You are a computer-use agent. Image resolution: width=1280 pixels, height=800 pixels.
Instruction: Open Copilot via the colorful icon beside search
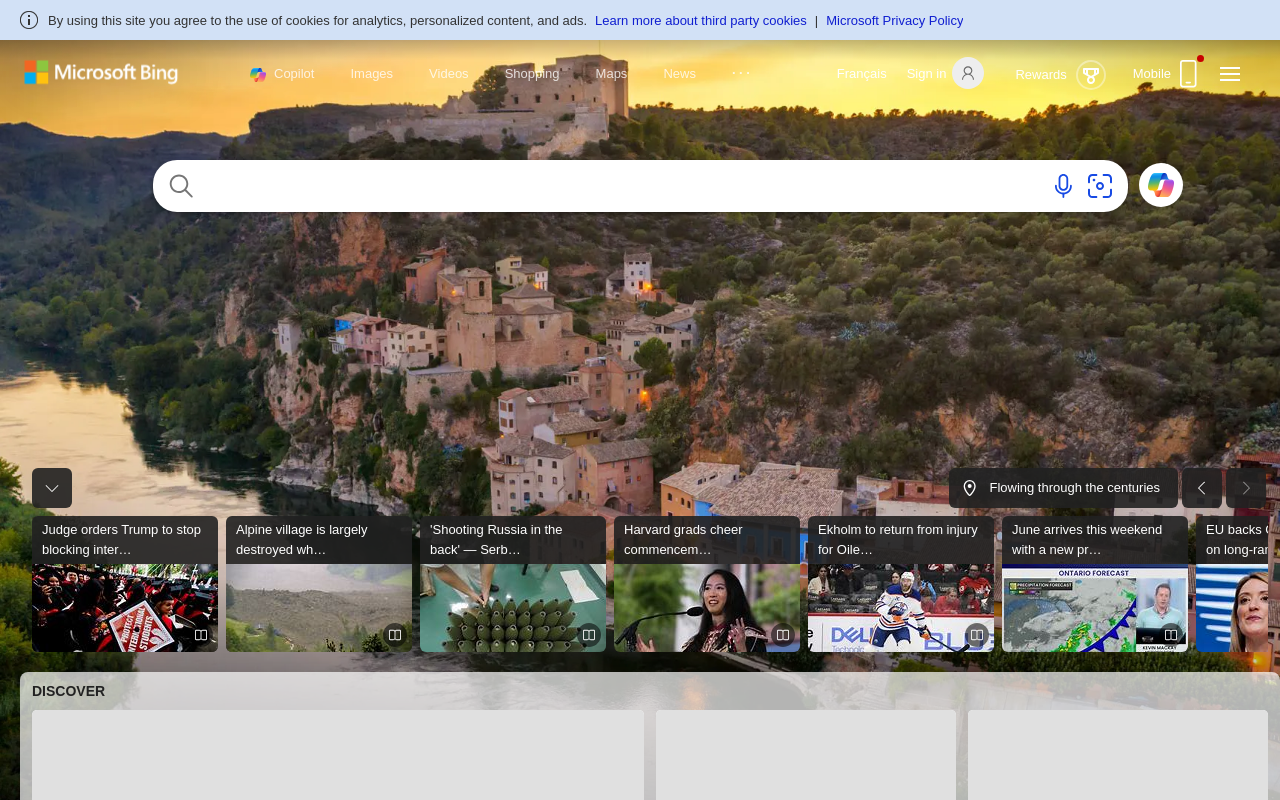1160,185
